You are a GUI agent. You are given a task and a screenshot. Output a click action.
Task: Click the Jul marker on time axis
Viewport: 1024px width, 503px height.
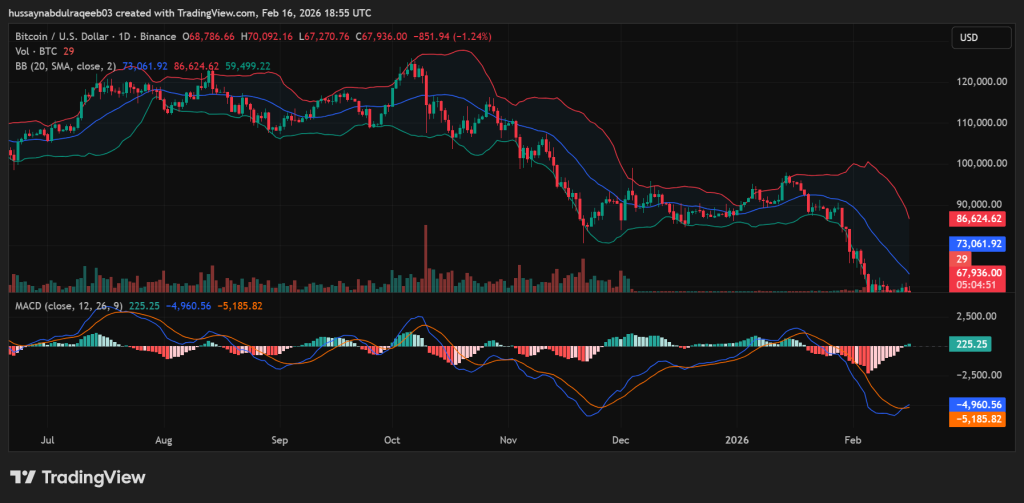pos(48,439)
